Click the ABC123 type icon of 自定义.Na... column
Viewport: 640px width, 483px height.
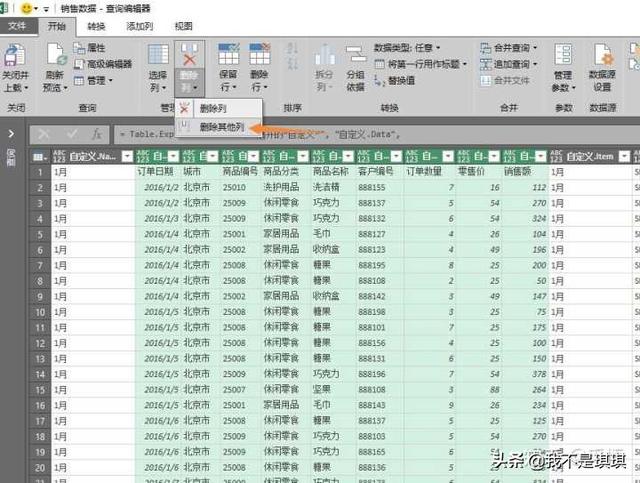60,156
